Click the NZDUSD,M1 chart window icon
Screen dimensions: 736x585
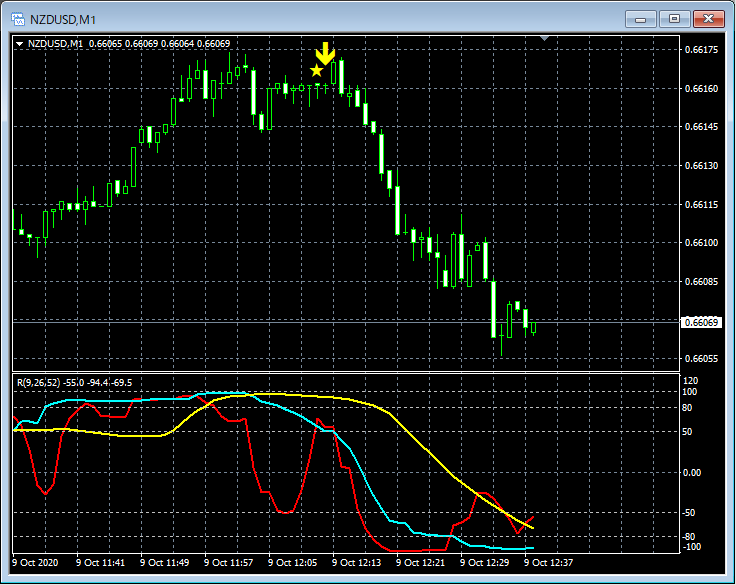18,20
